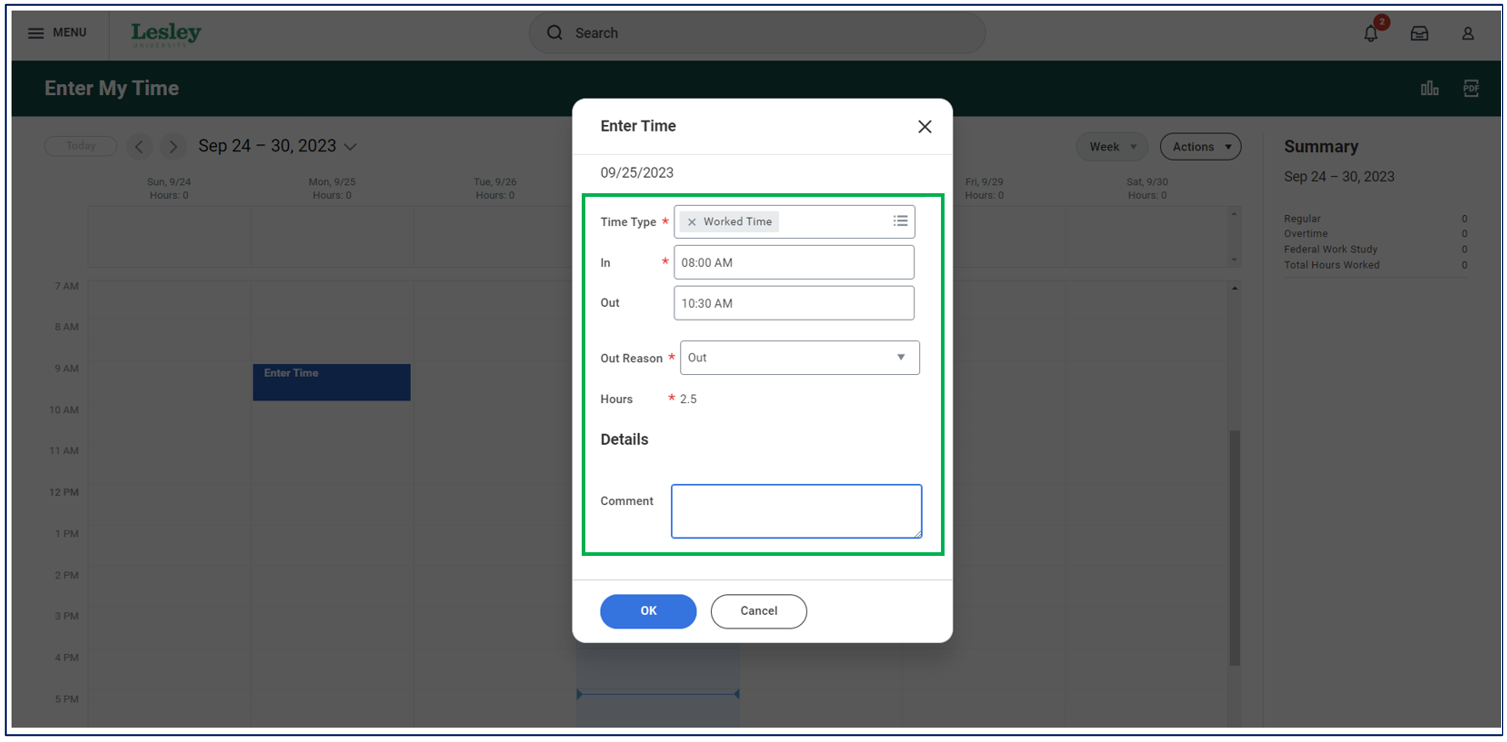This screenshot has width=1507, height=742.
Task: Click the Lesley University logo
Action: tap(166, 33)
